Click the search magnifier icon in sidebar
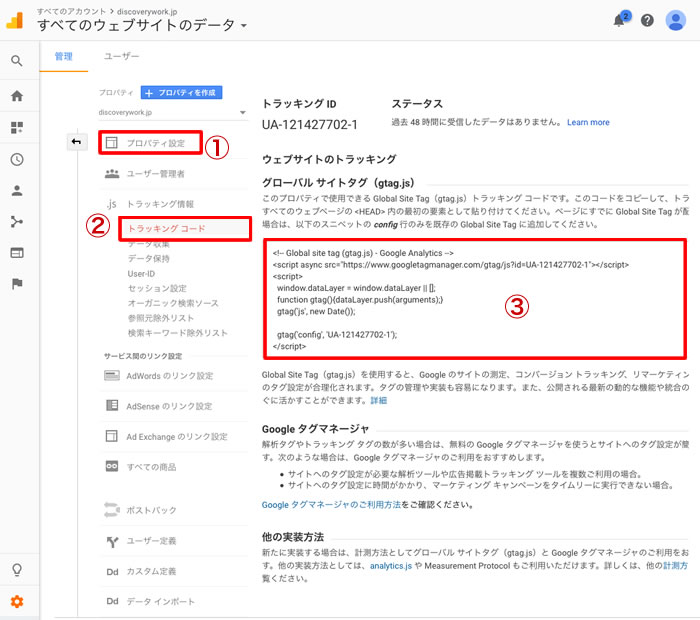The width and height of the screenshot is (700, 620). [x=17, y=61]
